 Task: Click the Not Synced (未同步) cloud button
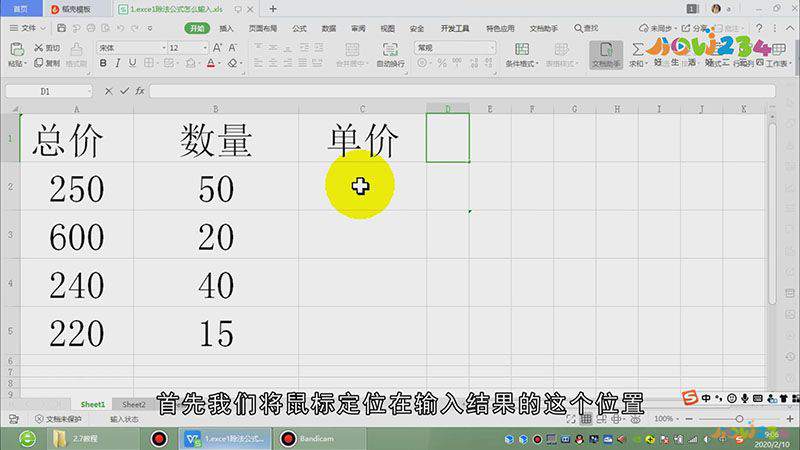click(x=656, y=28)
